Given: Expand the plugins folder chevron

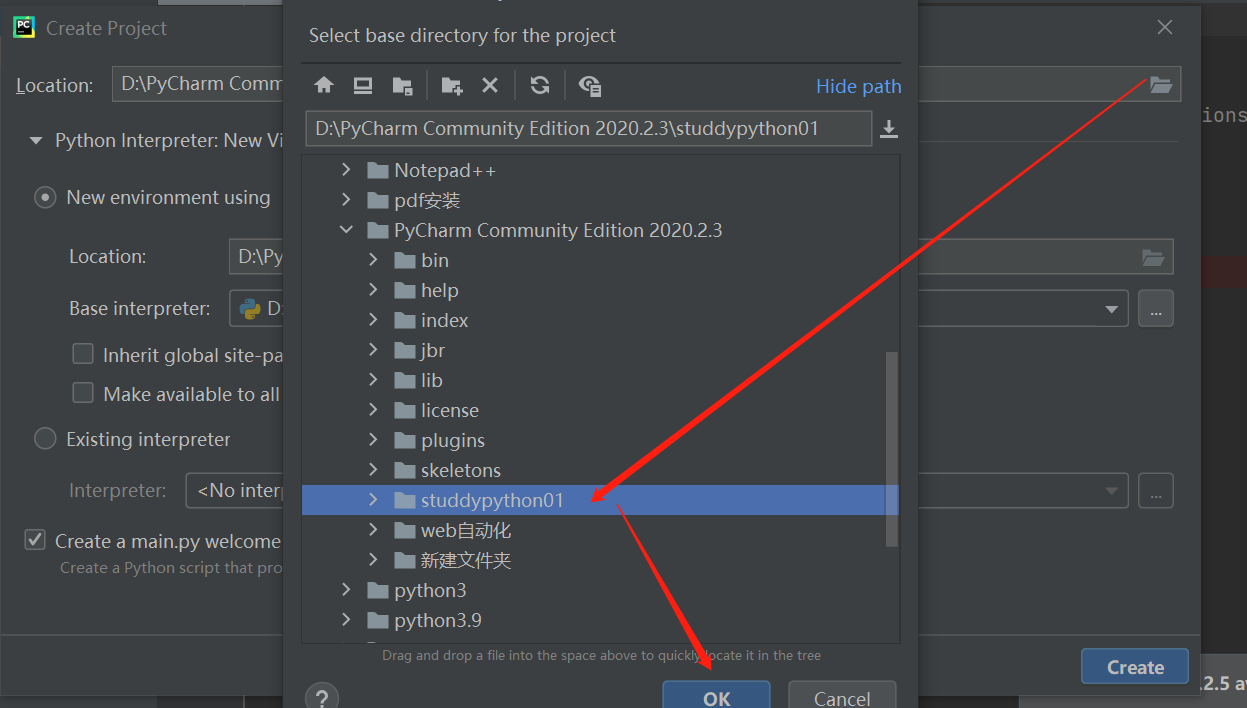Looking at the screenshot, I should coord(373,440).
